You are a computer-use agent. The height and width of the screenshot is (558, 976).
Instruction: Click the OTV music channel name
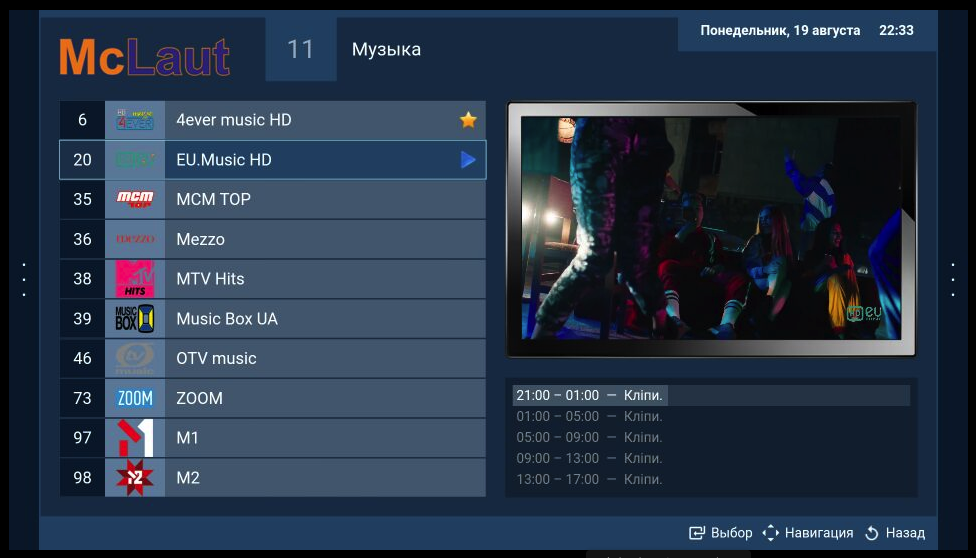point(216,358)
